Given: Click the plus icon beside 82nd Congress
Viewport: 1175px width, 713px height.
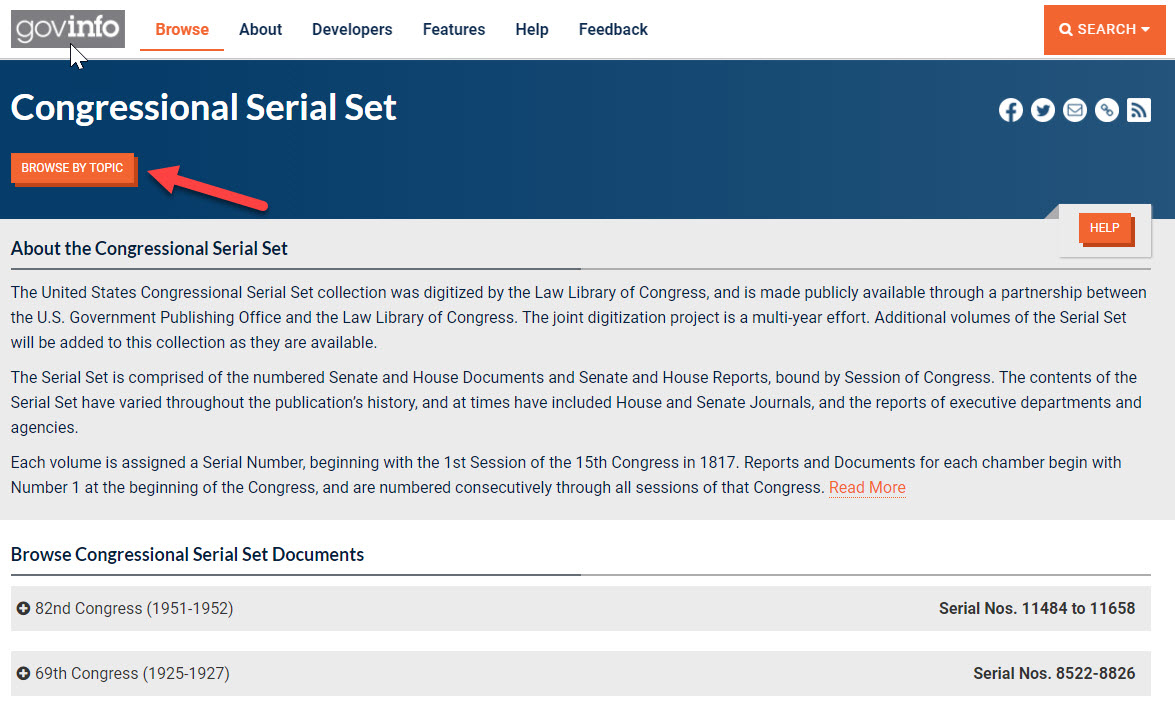Looking at the screenshot, I should click(23, 608).
